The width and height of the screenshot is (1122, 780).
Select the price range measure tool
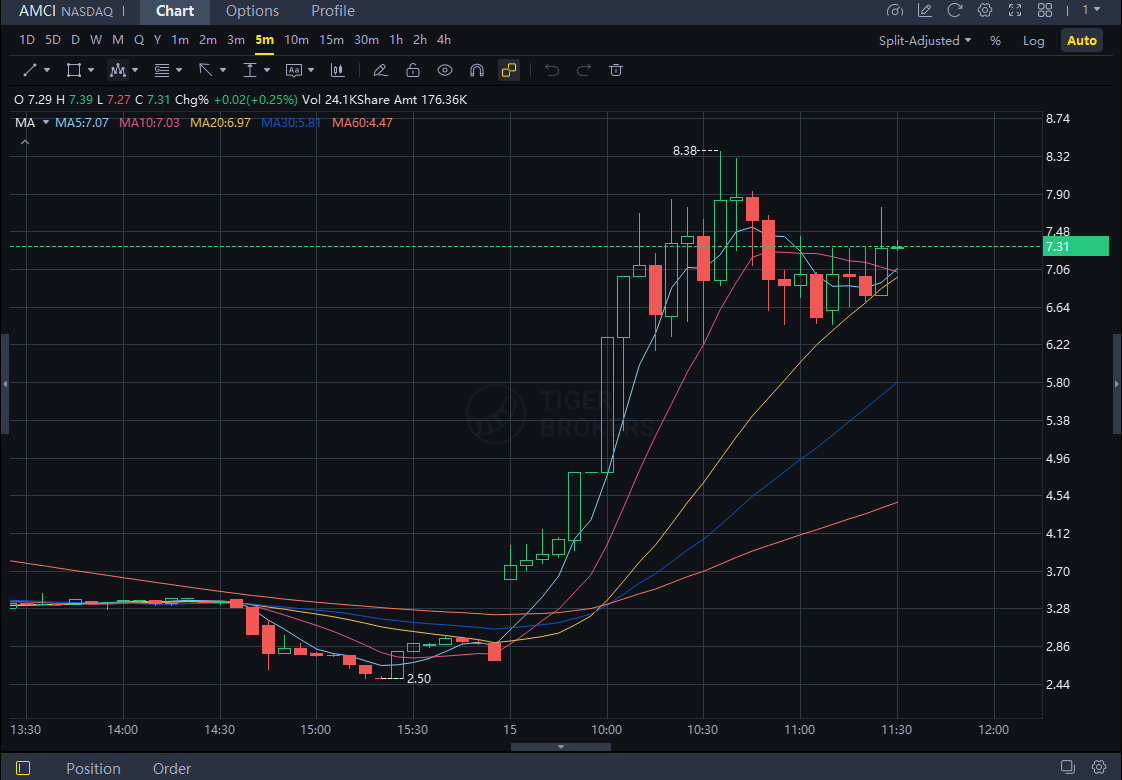pos(250,70)
